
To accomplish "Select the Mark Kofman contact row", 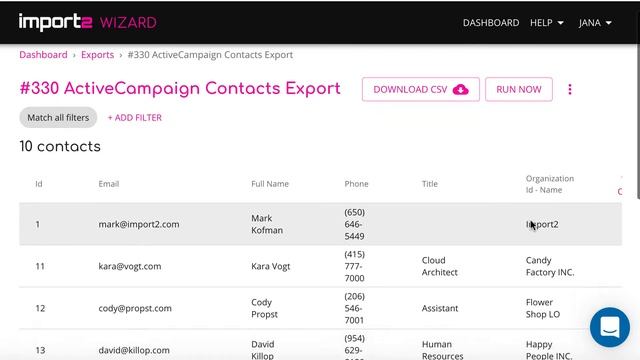I will [320, 224].
